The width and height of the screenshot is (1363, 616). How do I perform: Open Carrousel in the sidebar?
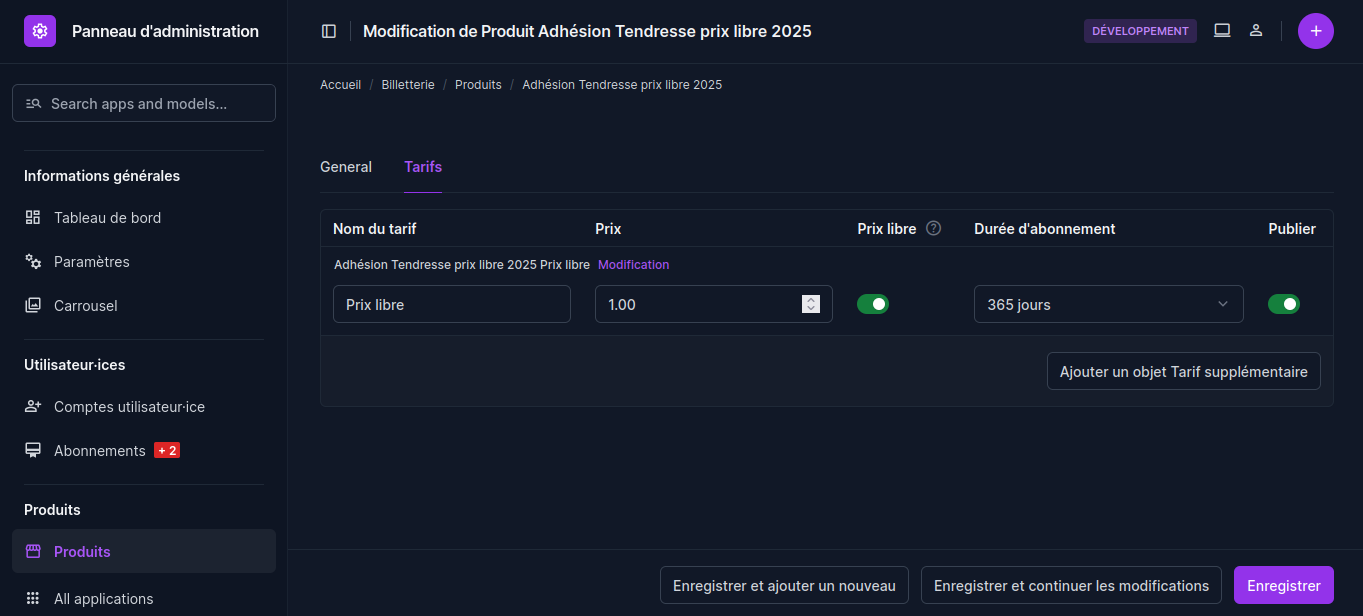coord(85,306)
